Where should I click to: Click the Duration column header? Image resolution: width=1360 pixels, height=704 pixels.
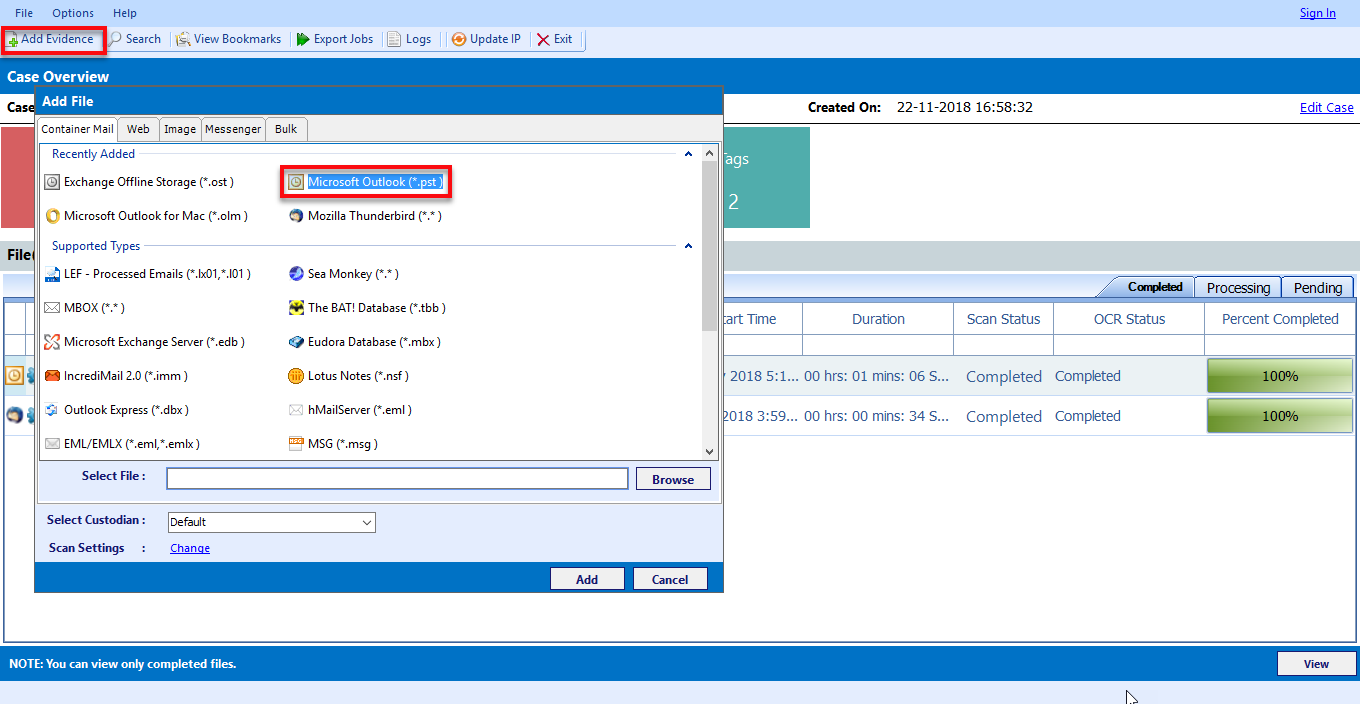pos(878,319)
